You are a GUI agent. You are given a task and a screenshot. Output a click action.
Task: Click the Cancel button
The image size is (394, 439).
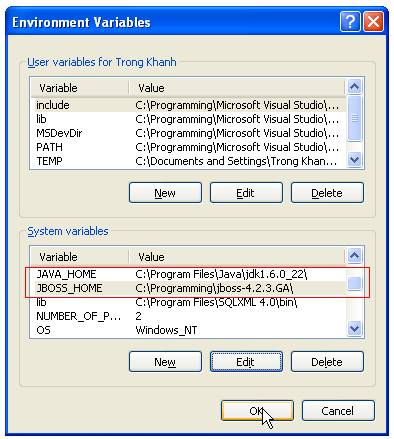click(x=338, y=411)
